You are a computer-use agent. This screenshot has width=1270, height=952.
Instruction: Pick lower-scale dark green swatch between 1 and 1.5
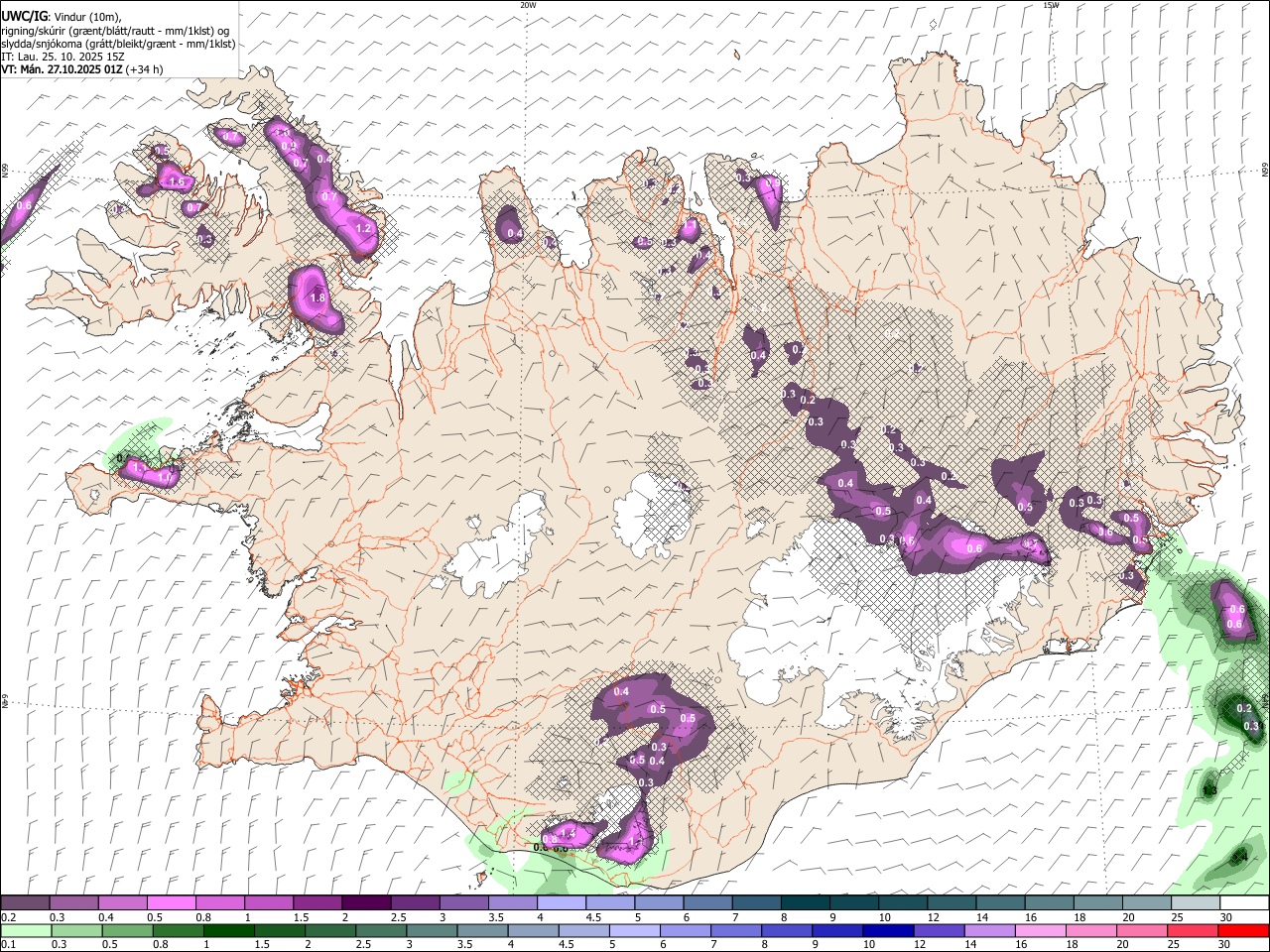click(x=228, y=930)
